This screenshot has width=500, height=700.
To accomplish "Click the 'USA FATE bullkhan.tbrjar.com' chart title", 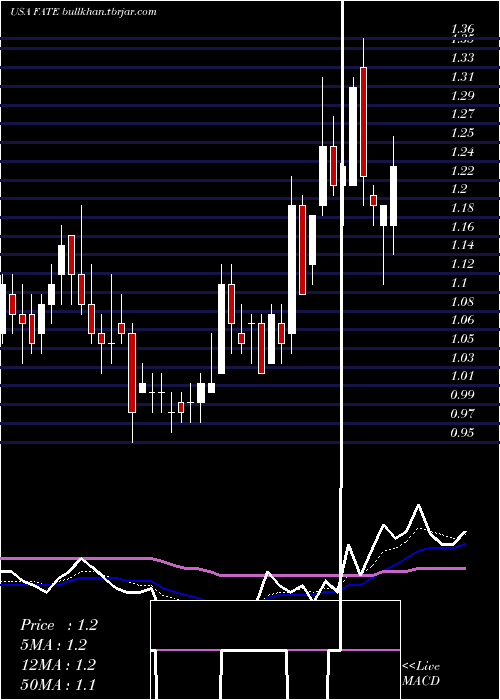I will coord(83,12).
